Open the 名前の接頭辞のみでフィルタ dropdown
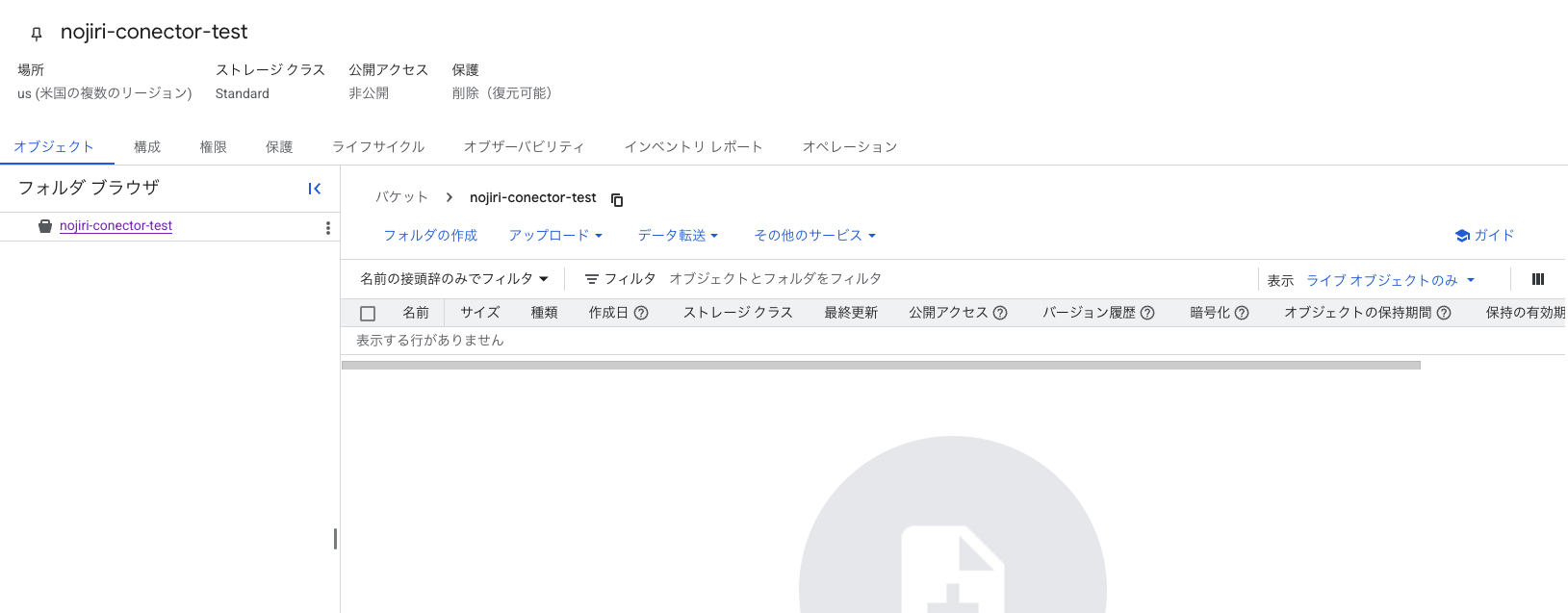The image size is (1568, 613). point(454,279)
